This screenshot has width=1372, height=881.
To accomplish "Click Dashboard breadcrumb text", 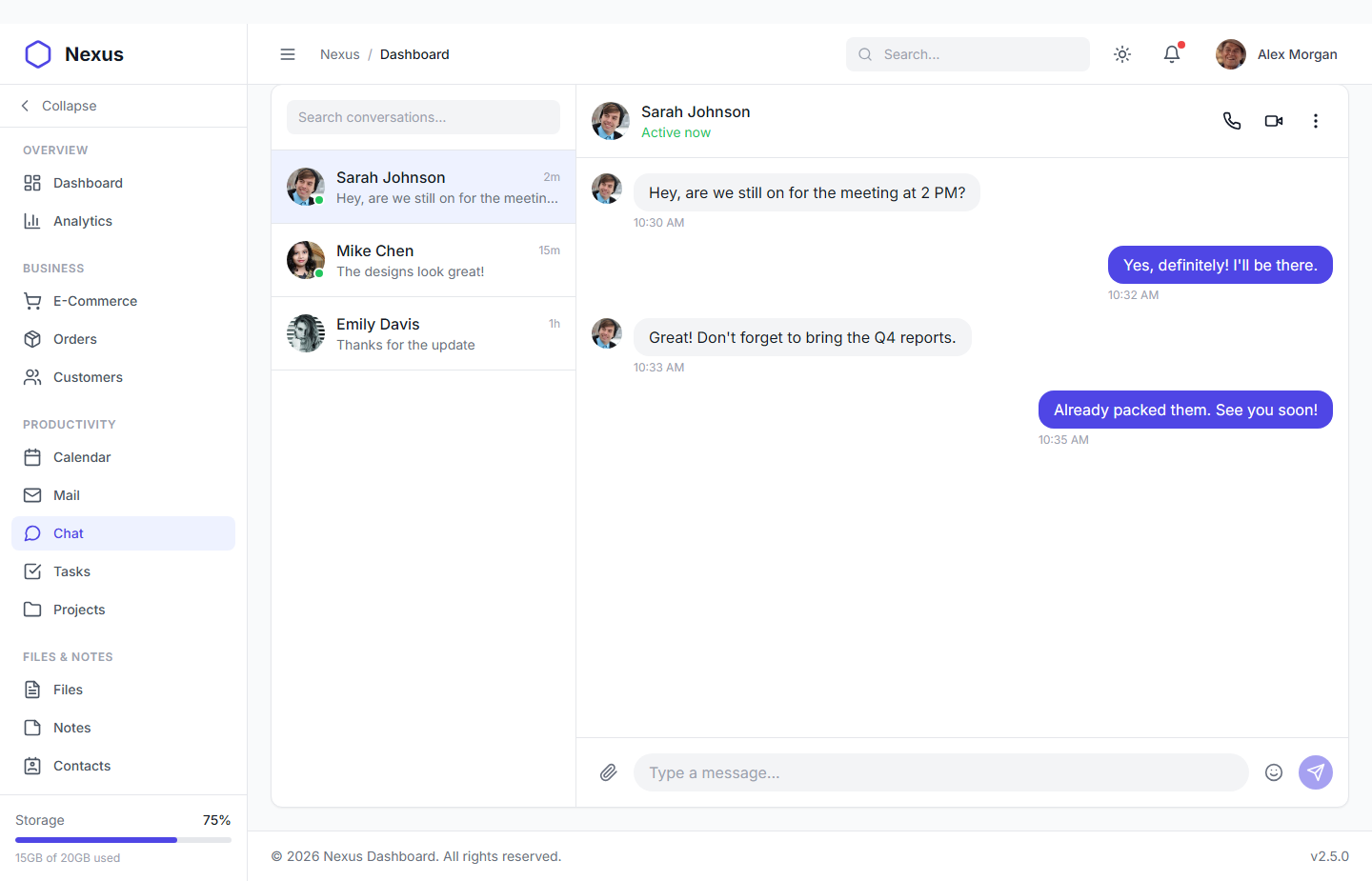I will point(414,54).
